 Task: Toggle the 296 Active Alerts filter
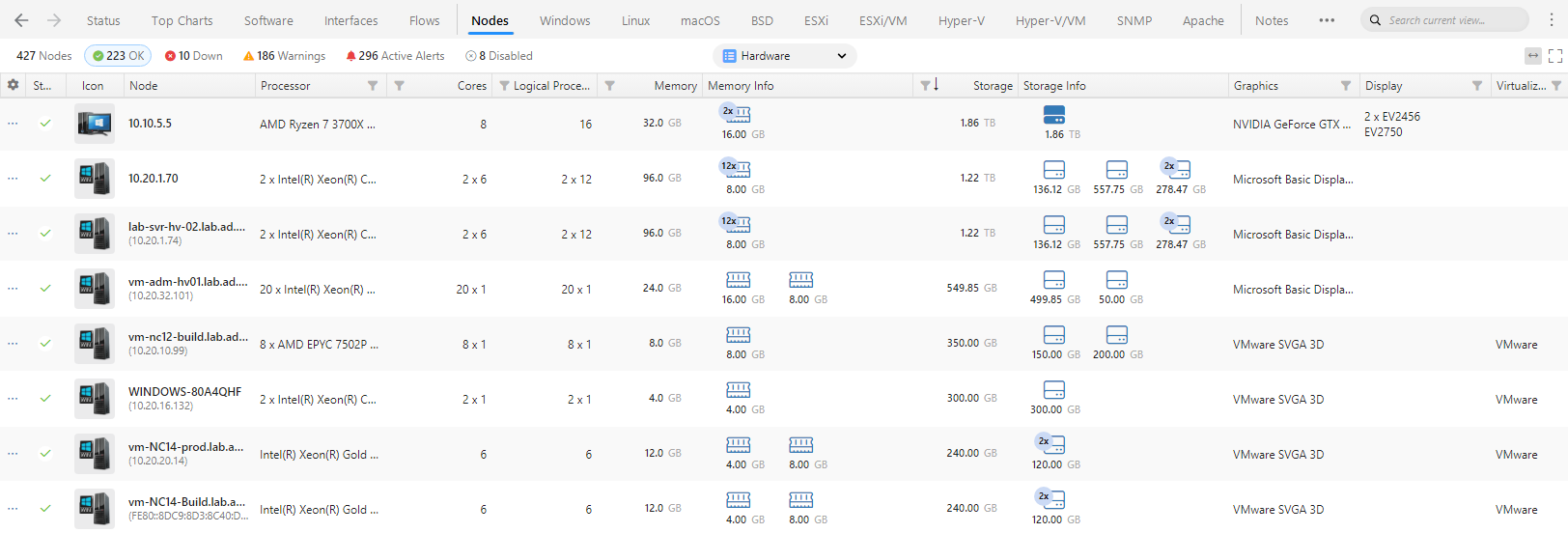[395, 56]
